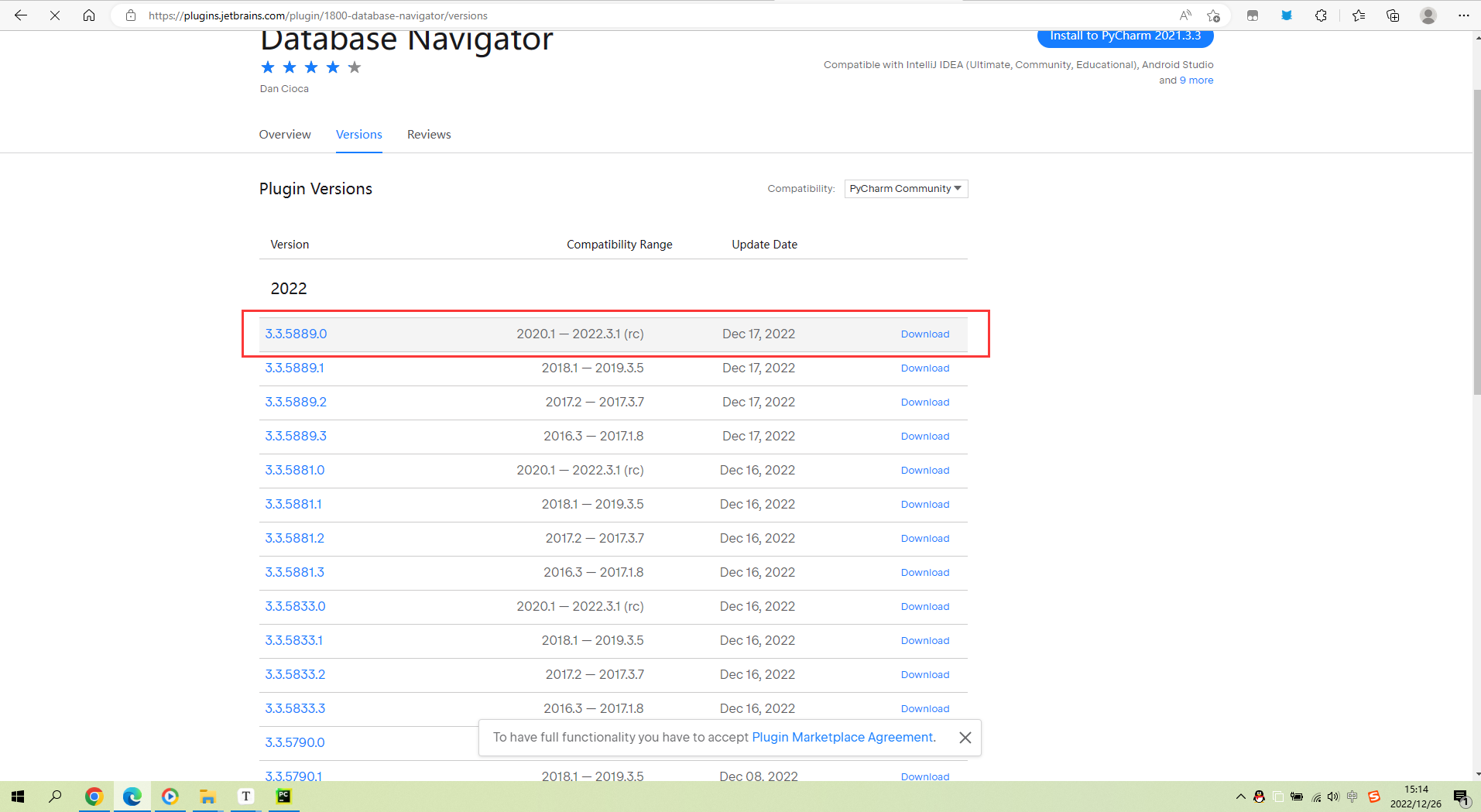This screenshot has height=812, width=1481.
Task: Click the blue bird extension icon
Action: pos(1287,15)
